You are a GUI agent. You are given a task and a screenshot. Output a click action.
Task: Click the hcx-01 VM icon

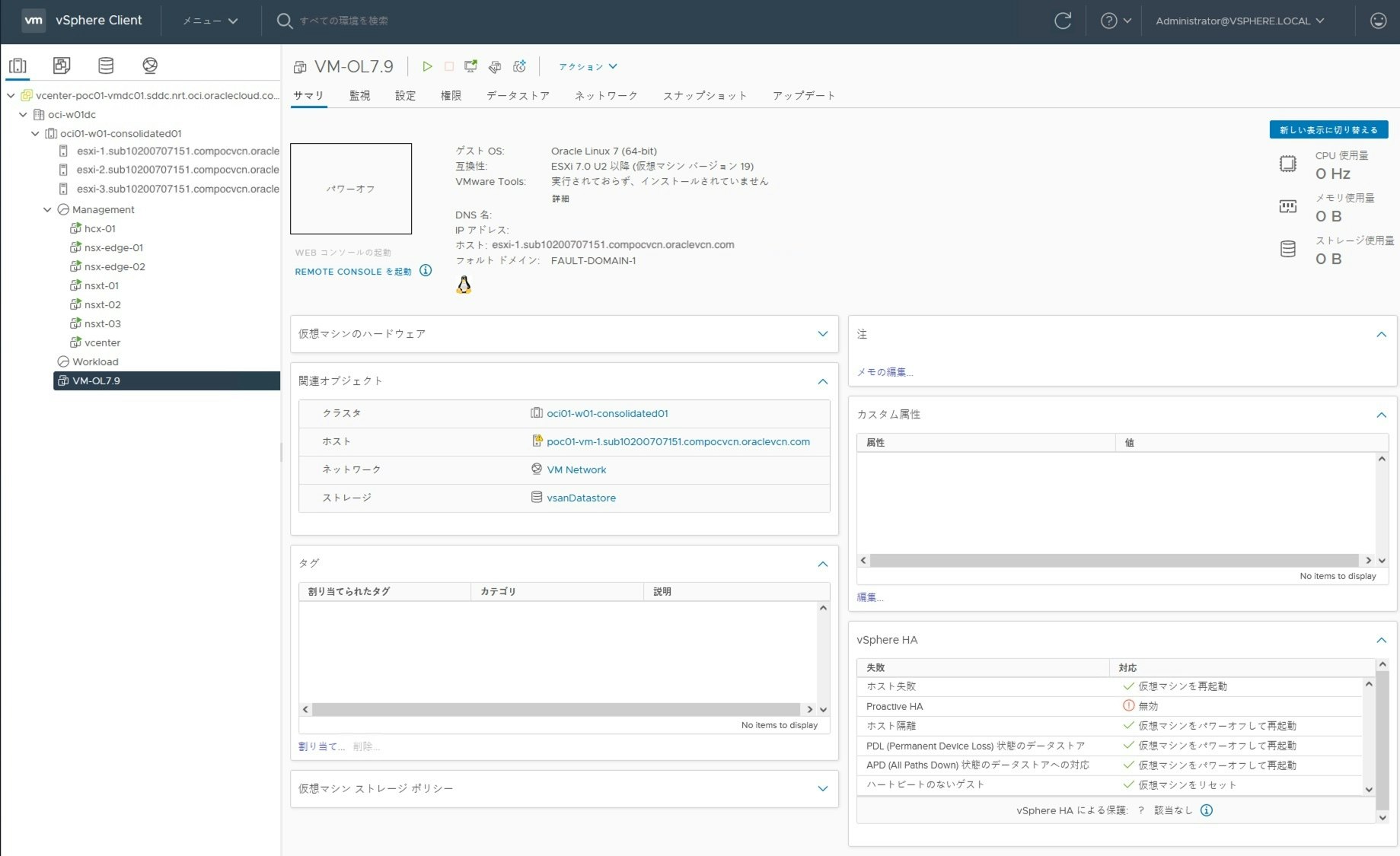point(75,228)
